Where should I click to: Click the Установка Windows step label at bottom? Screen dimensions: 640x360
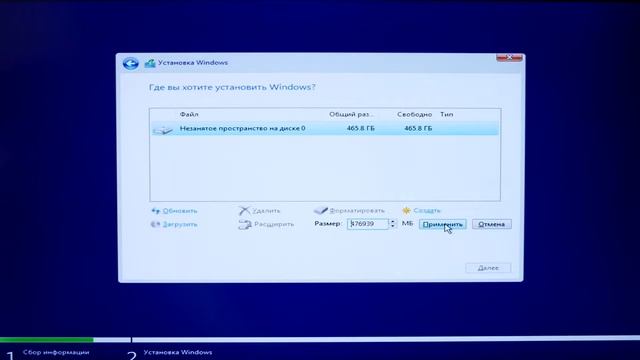tap(178, 352)
